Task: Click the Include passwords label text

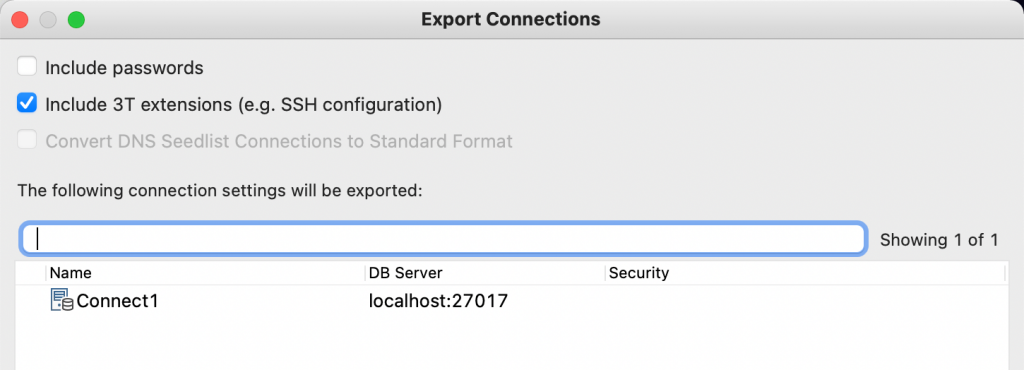Action: point(124,67)
